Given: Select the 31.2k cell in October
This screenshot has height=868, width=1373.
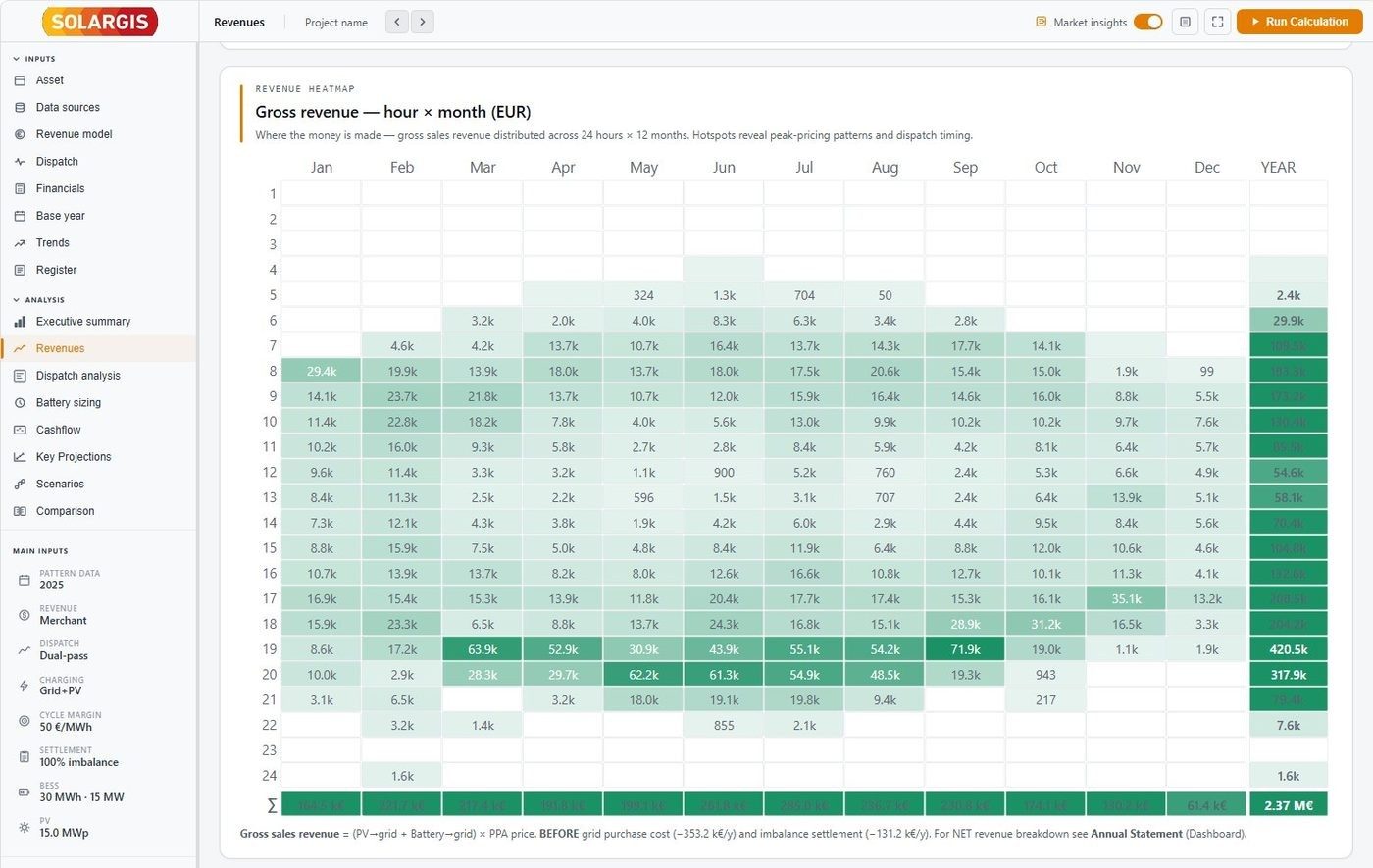Looking at the screenshot, I should pyautogui.click(x=1045, y=624).
